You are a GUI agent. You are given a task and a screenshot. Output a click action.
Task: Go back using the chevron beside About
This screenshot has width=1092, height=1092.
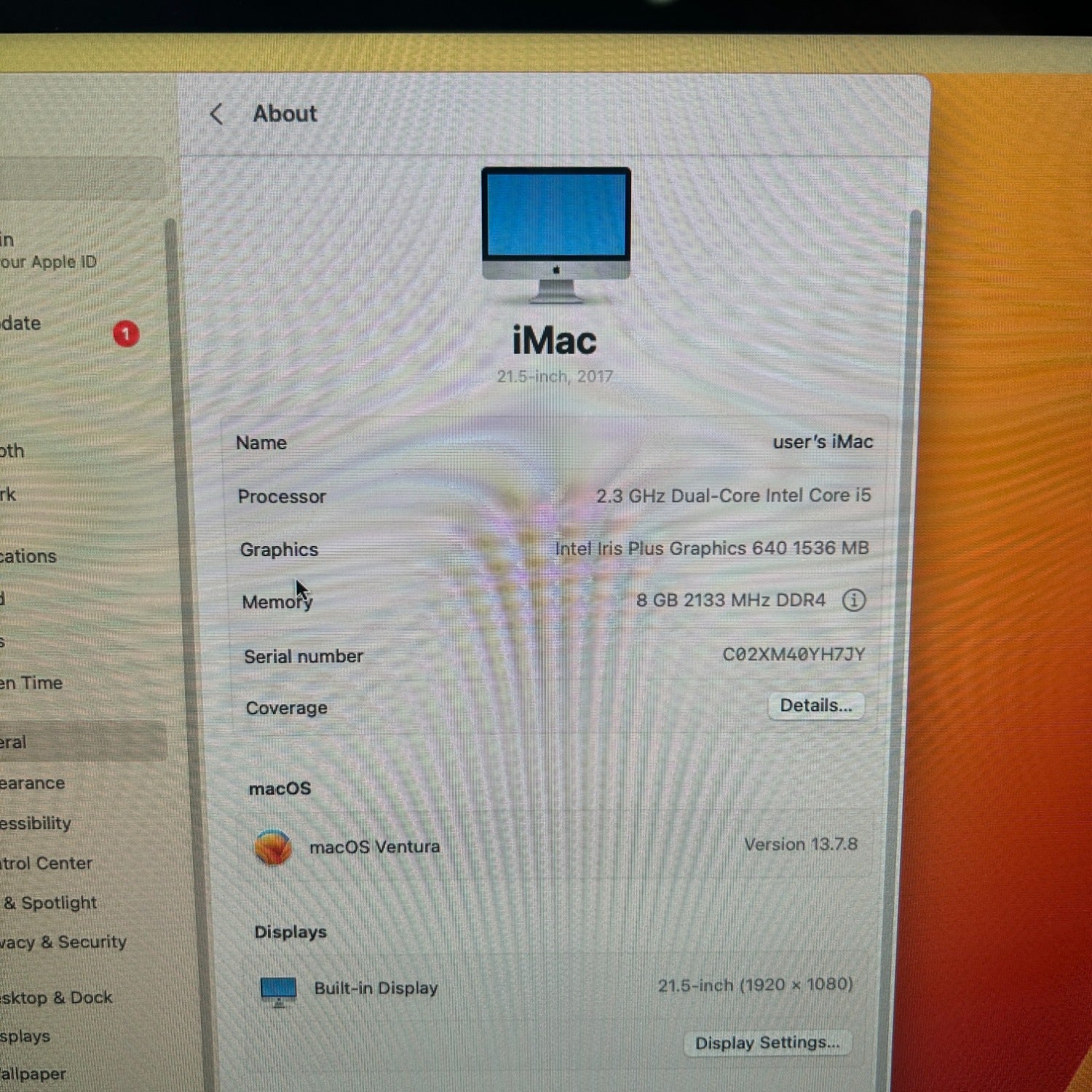(x=216, y=114)
